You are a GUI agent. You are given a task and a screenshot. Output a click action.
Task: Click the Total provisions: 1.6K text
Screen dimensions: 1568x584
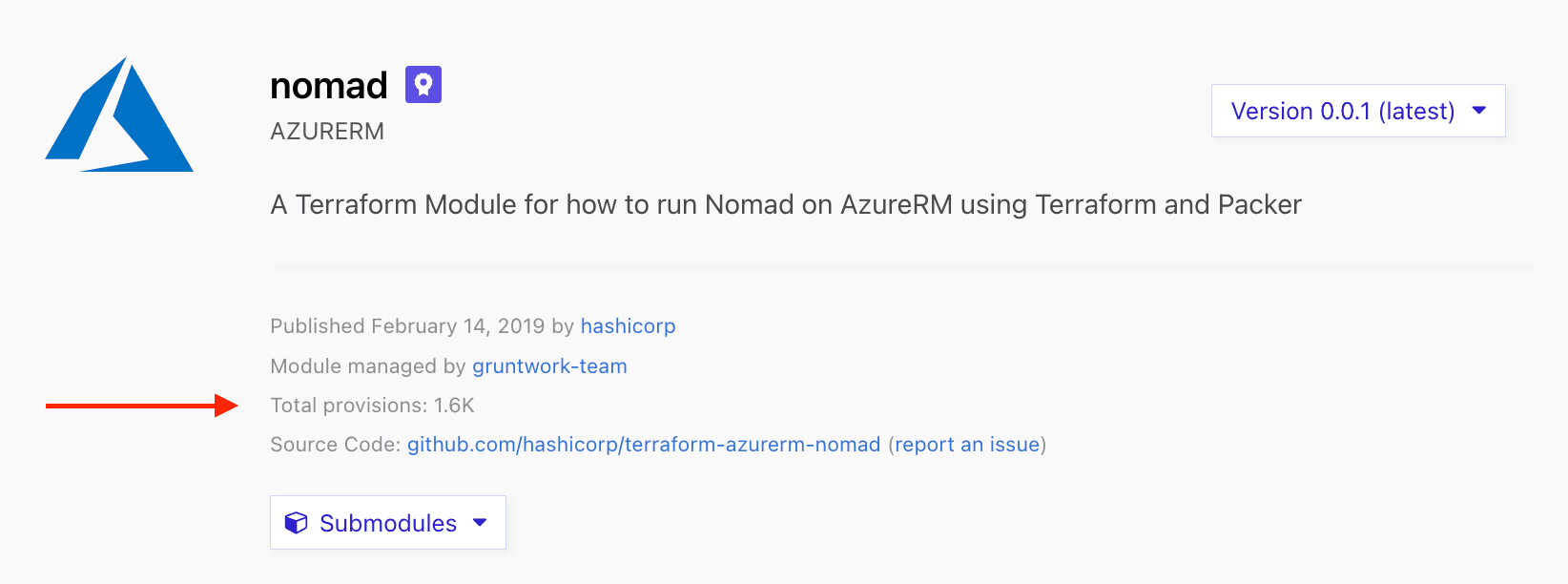pos(372,406)
